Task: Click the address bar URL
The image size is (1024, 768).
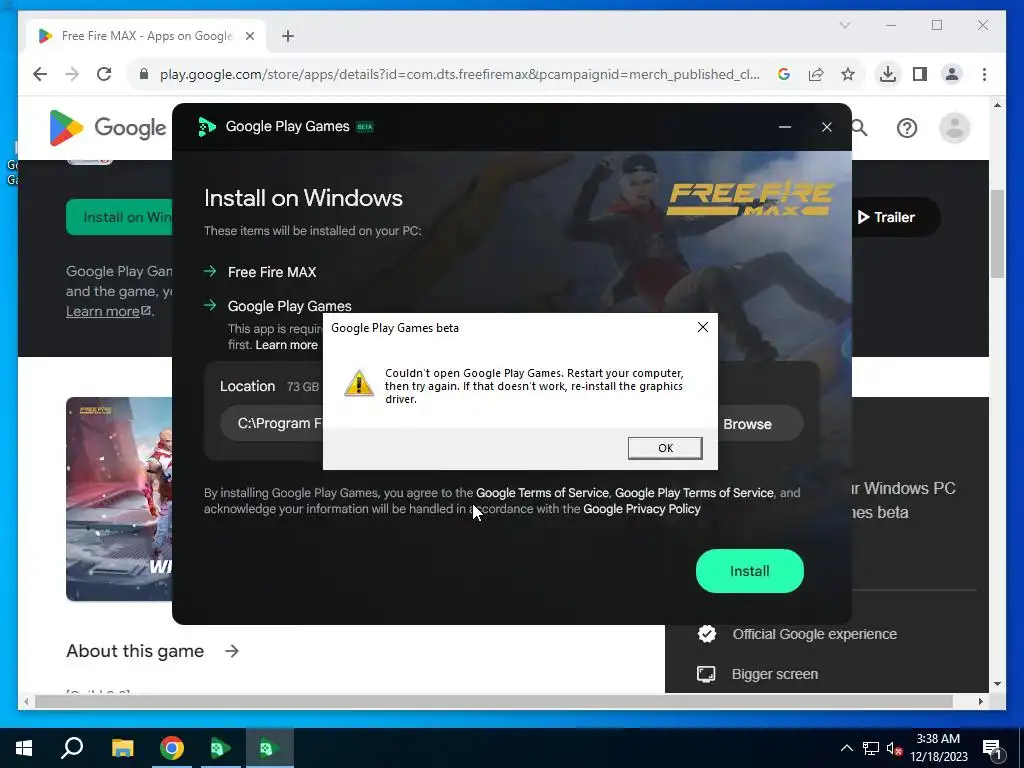Action: (459, 74)
